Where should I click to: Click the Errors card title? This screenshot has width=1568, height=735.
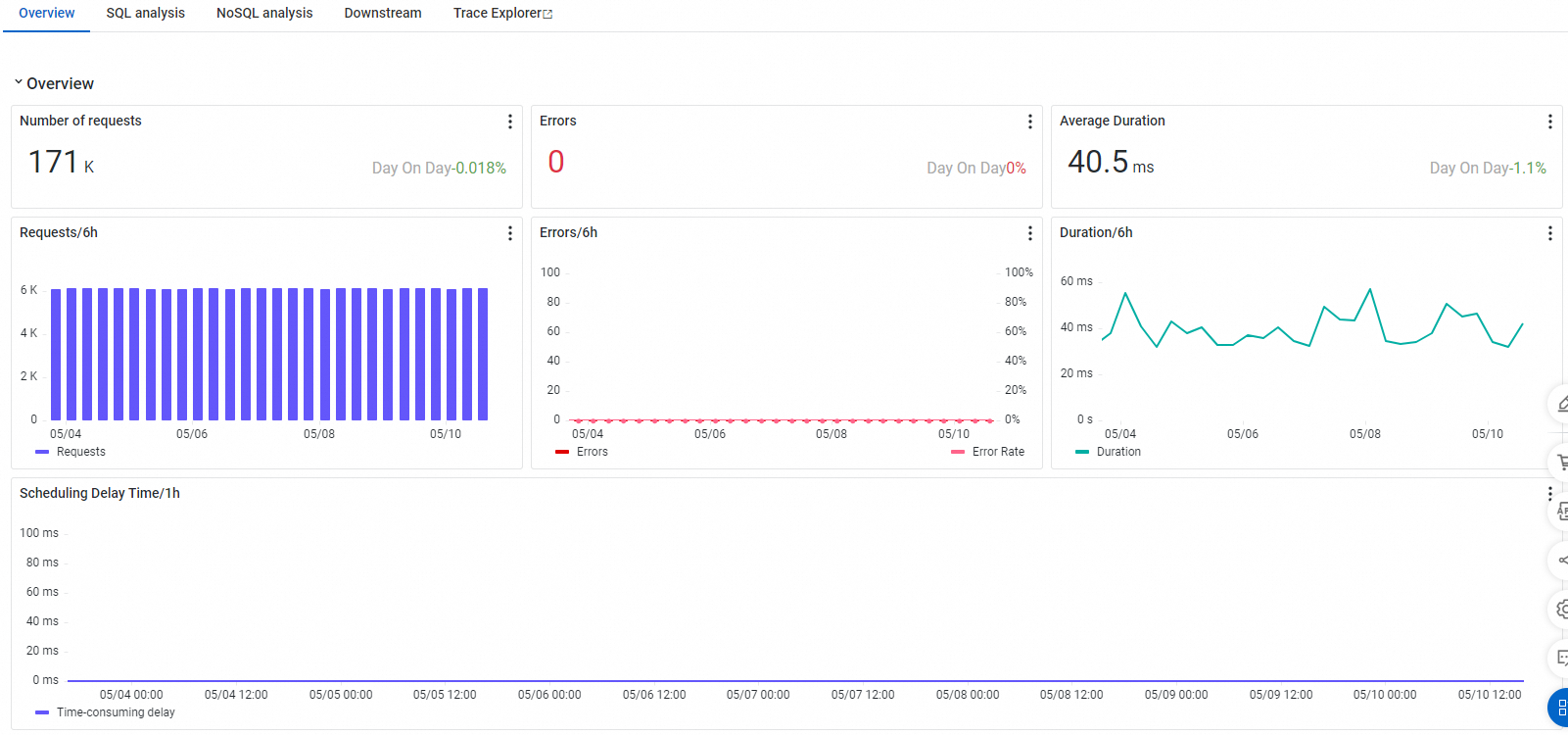click(558, 121)
